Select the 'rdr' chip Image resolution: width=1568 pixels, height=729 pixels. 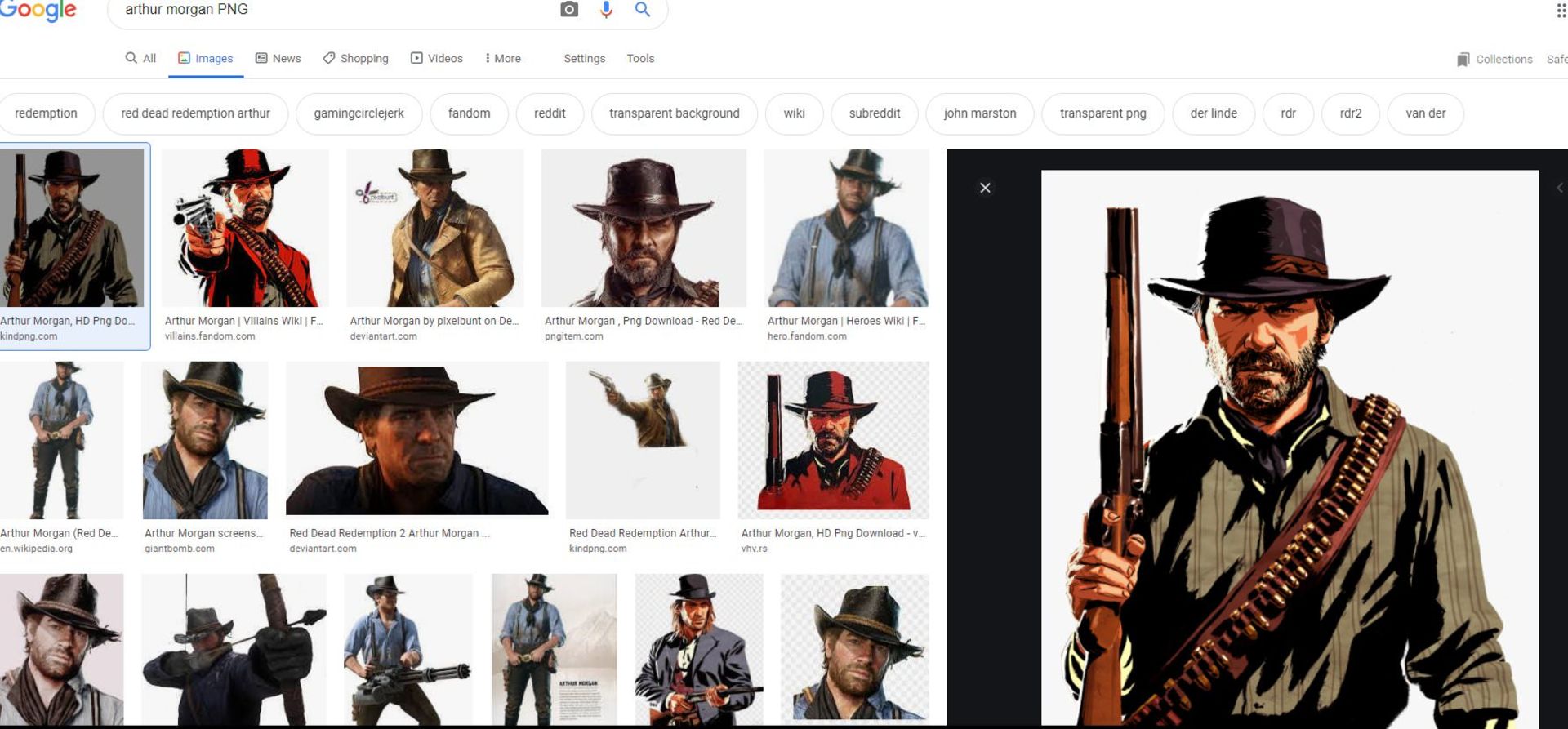(1288, 113)
